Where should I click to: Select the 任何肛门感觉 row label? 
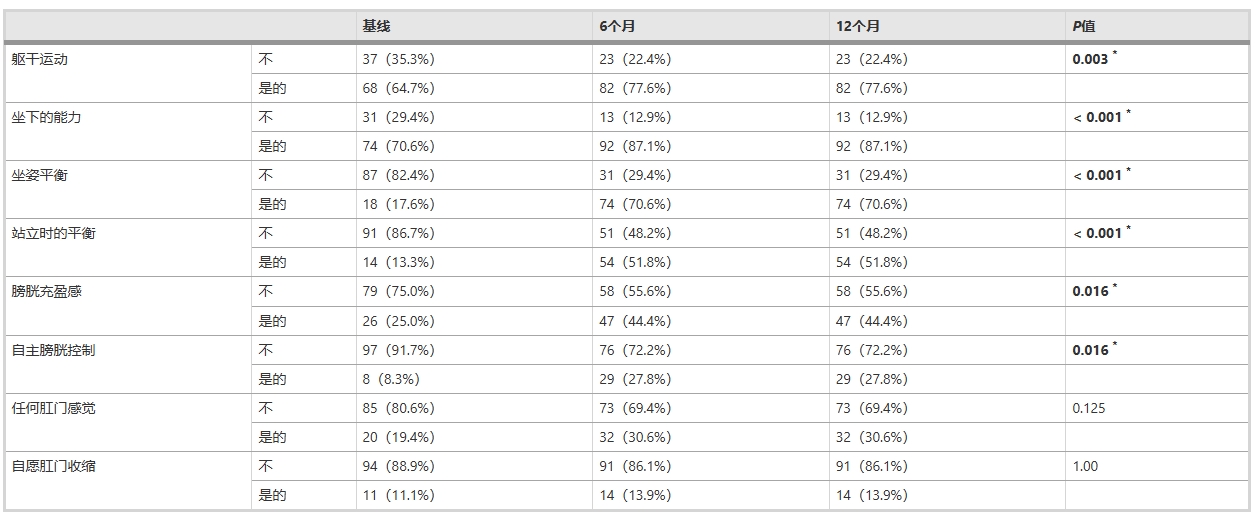pos(54,408)
